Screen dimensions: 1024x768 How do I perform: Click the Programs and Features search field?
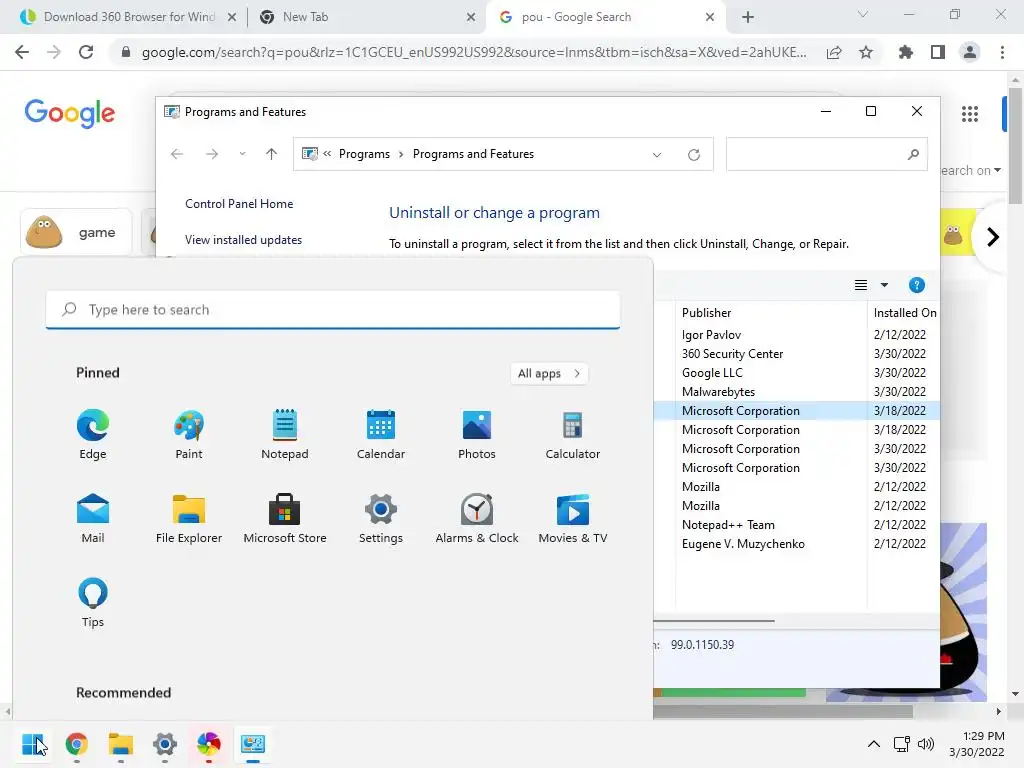point(827,154)
